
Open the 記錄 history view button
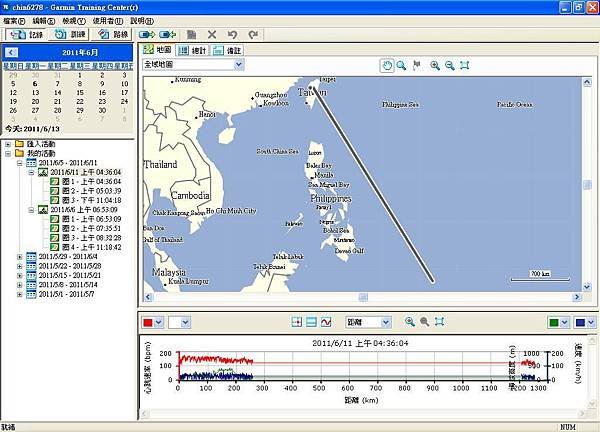tap(26, 35)
